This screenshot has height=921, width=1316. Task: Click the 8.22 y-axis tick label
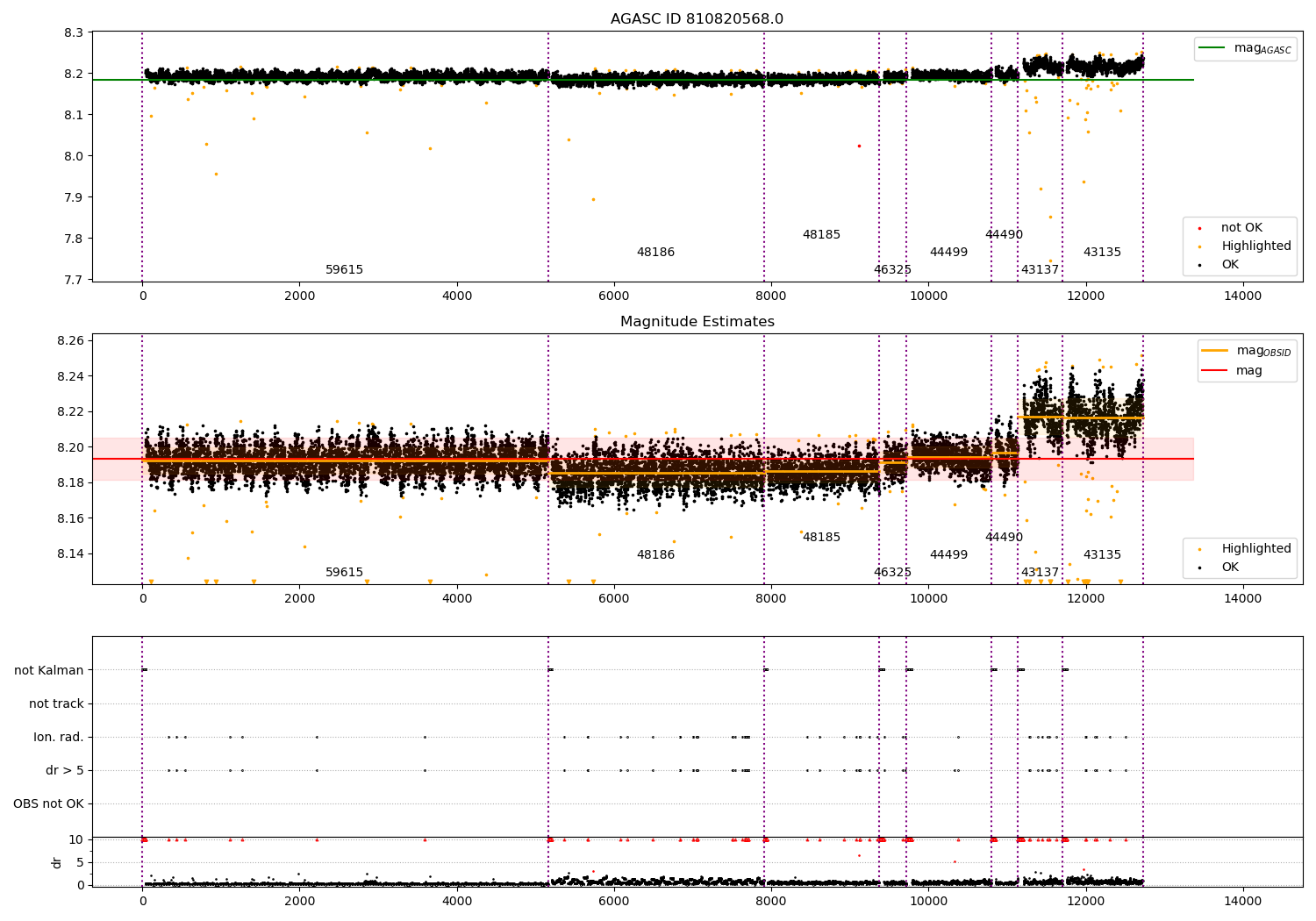coord(71,411)
